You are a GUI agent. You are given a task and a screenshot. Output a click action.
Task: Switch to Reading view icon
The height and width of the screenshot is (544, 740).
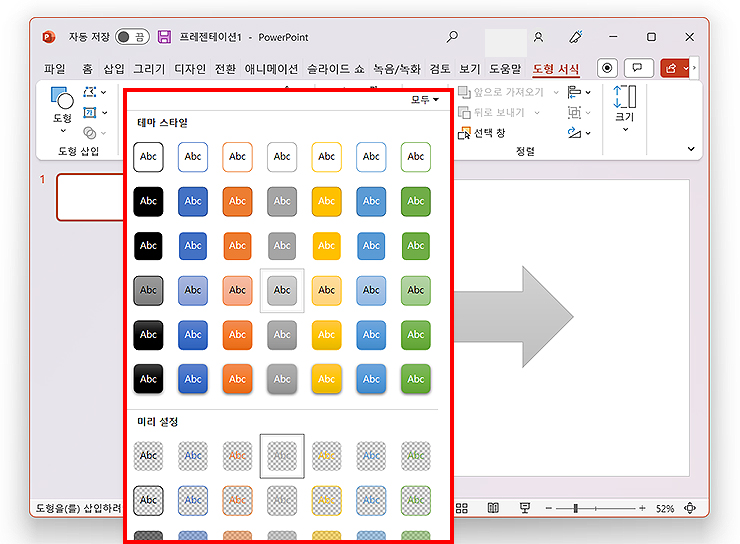click(493, 508)
